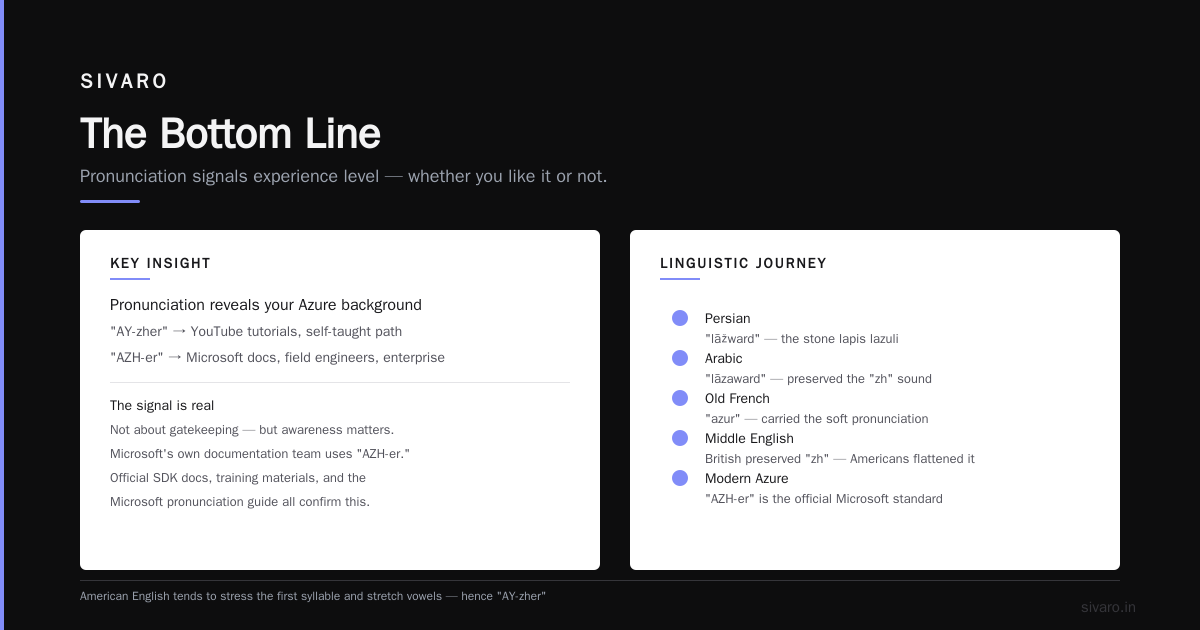This screenshot has height=630, width=1200.
Task: Select 'The signal is real' subheading
Action: (162, 405)
